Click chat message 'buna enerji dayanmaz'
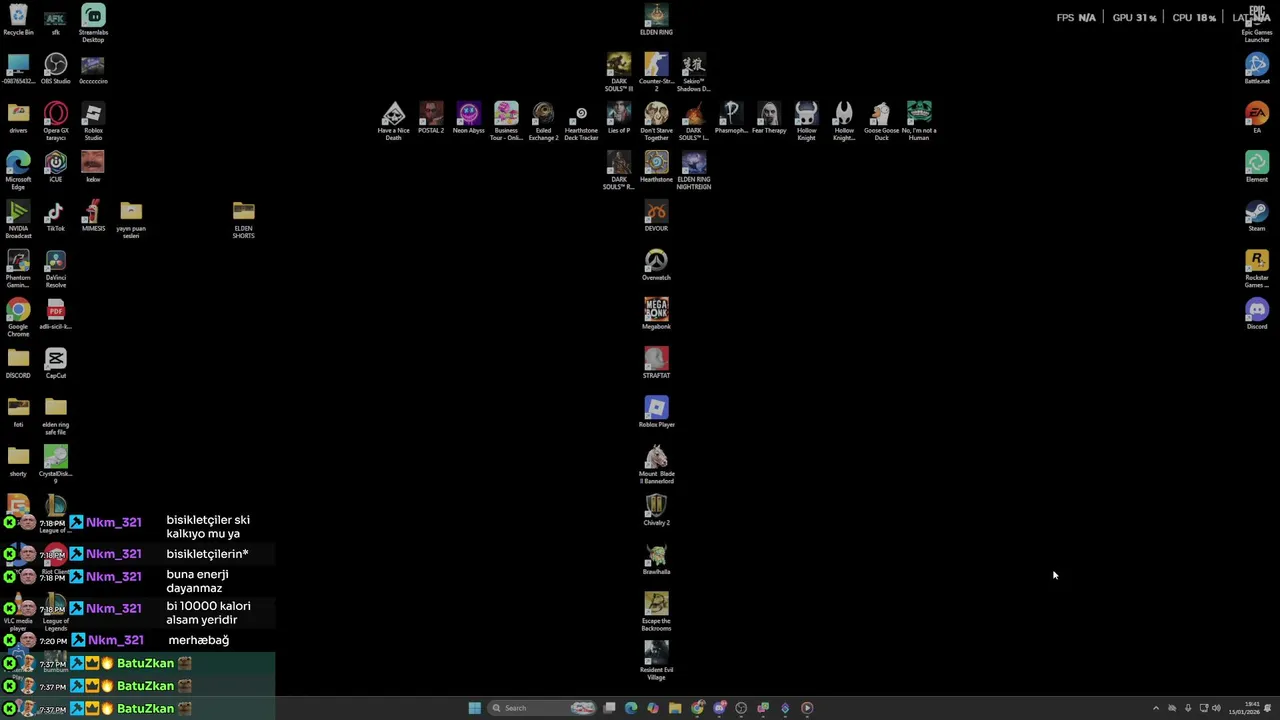The image size is (1280, 720). [x=197, y=581]
